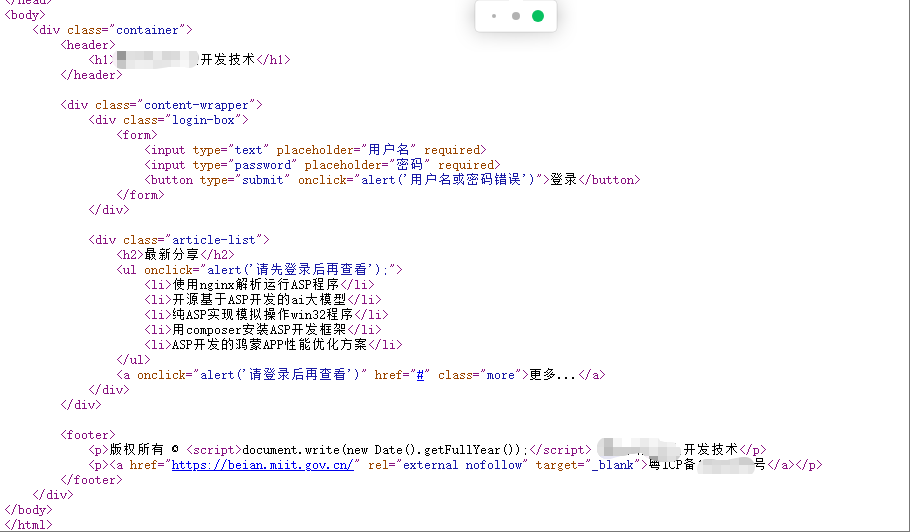Click the opening body tag line
Viewport: 910px width, 532px height.
tap(25, 15)
